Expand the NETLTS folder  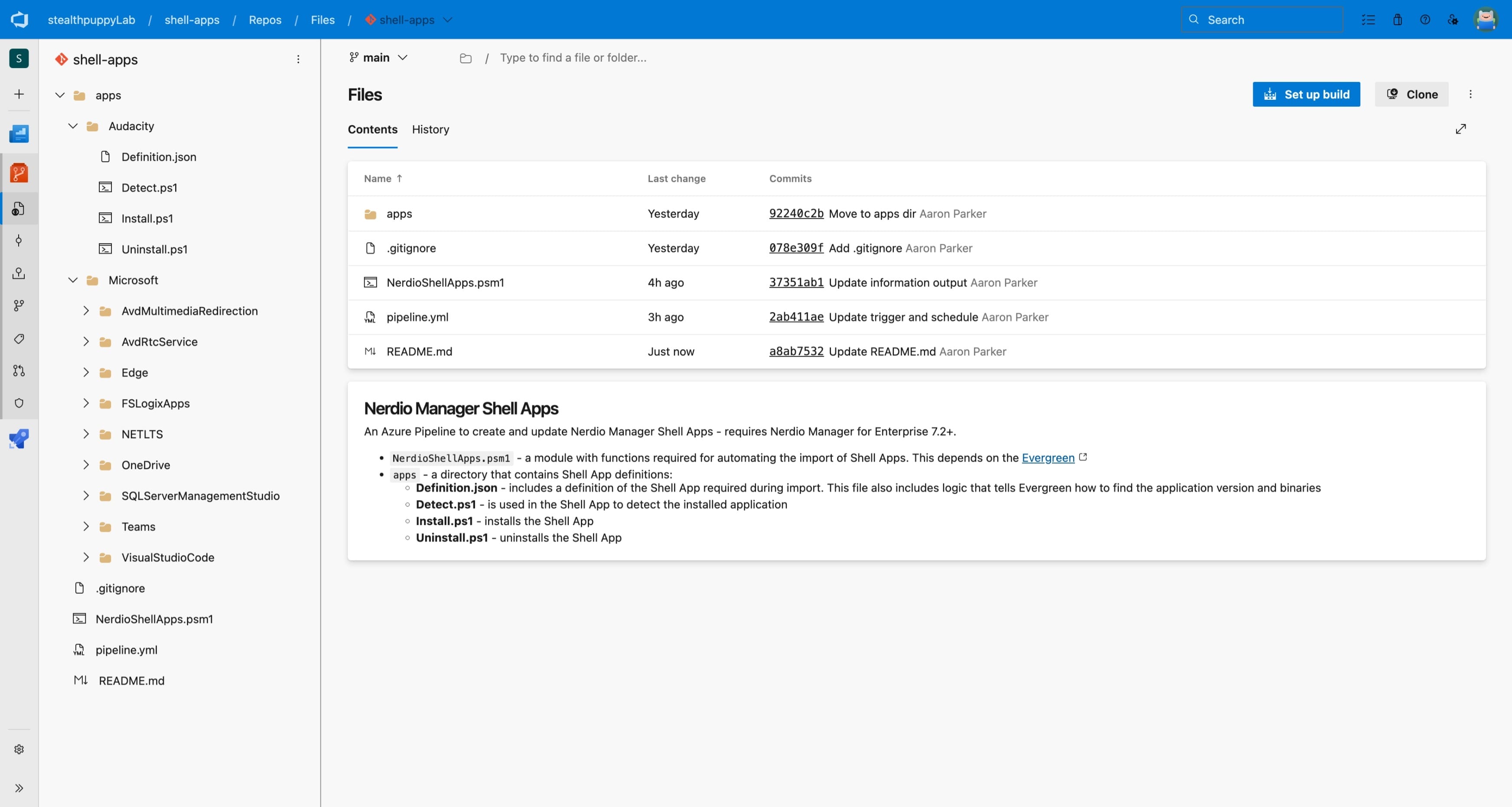86,434
